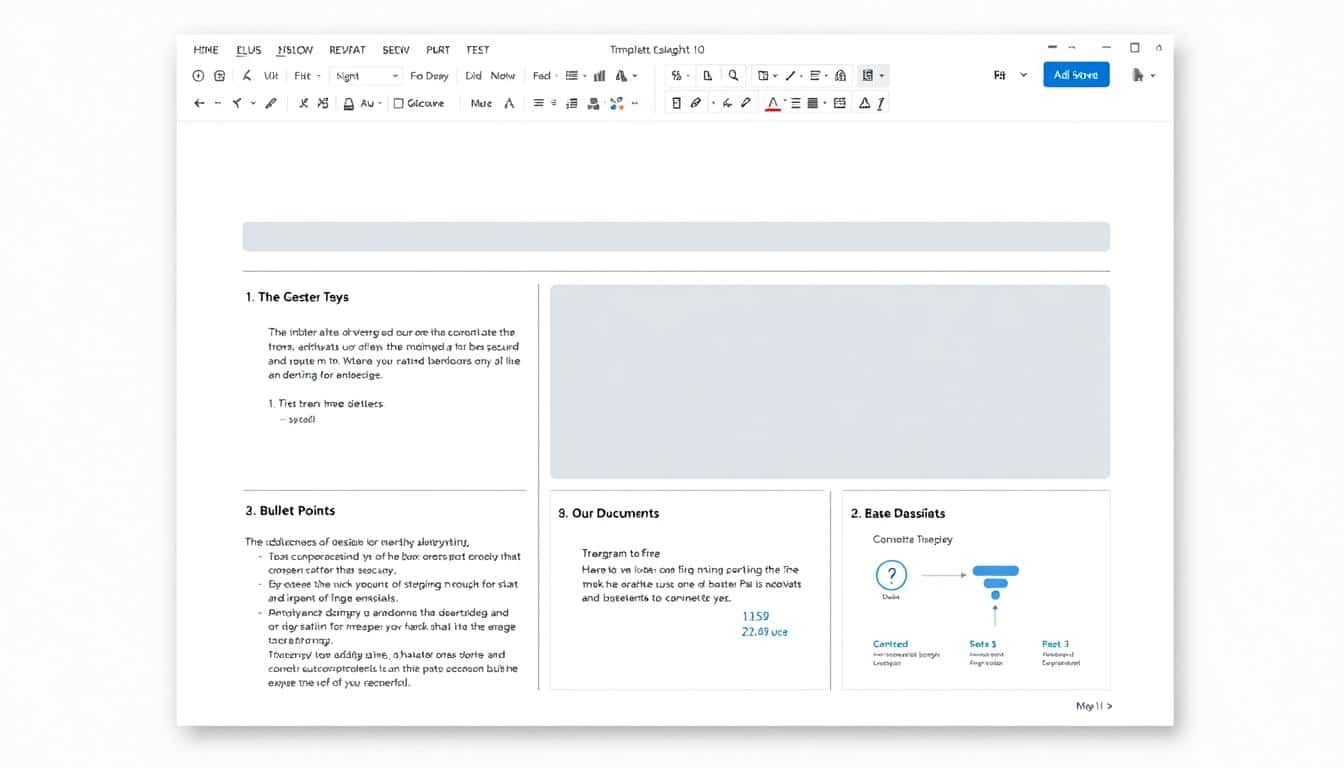Open the list style dropdown after Fed
The height and width of the screenshot is (768, 1344).
575,76
